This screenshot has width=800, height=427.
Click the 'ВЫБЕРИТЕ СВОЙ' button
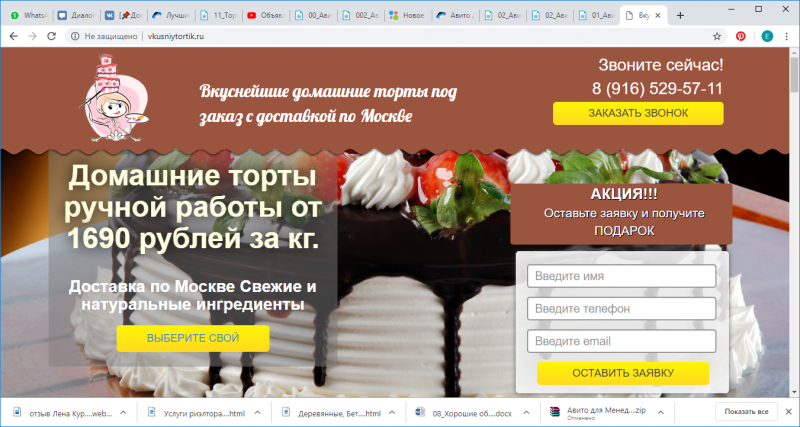click(x=193, y=338)
